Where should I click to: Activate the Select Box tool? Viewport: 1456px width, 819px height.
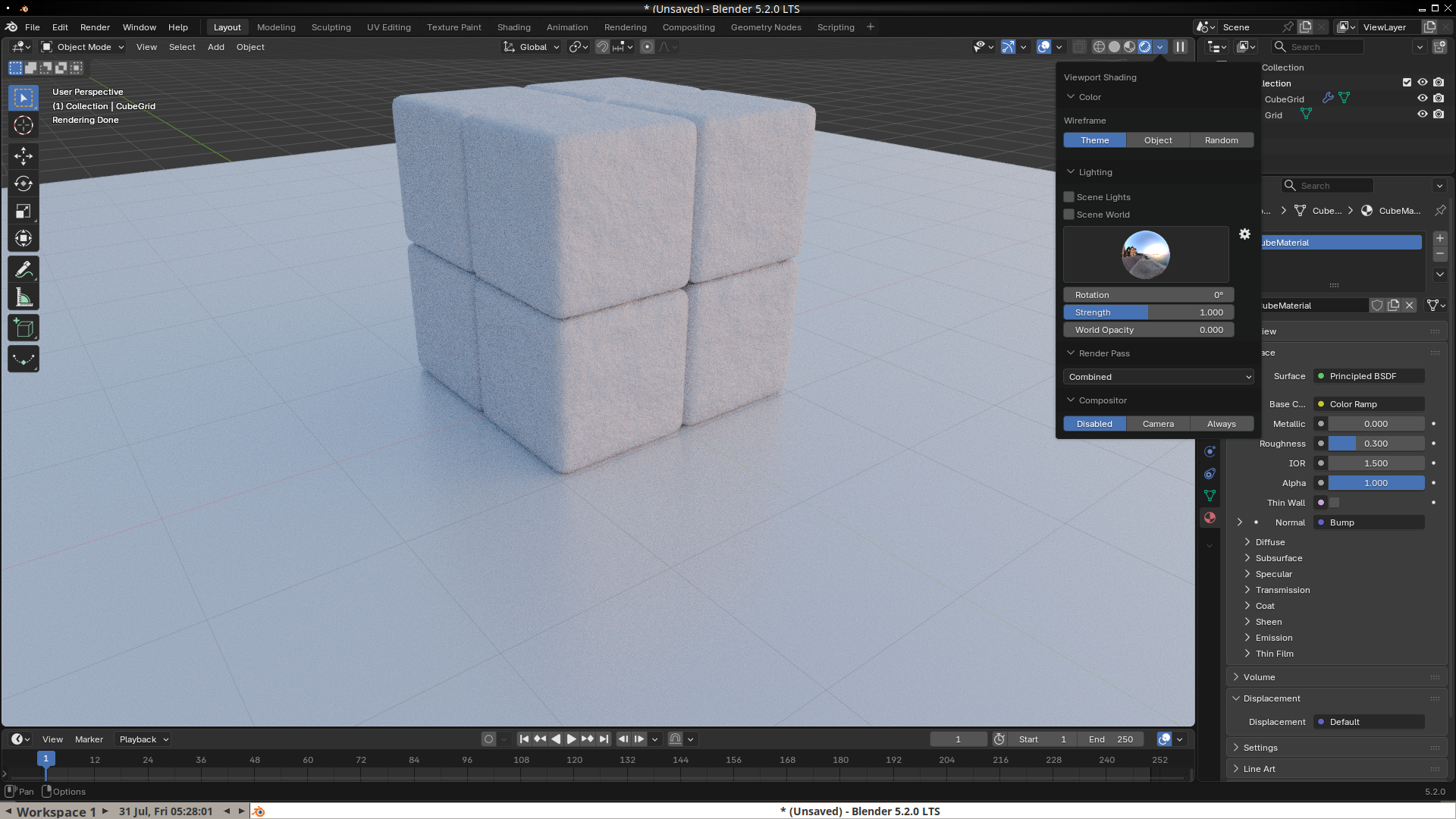coord(24,98)
